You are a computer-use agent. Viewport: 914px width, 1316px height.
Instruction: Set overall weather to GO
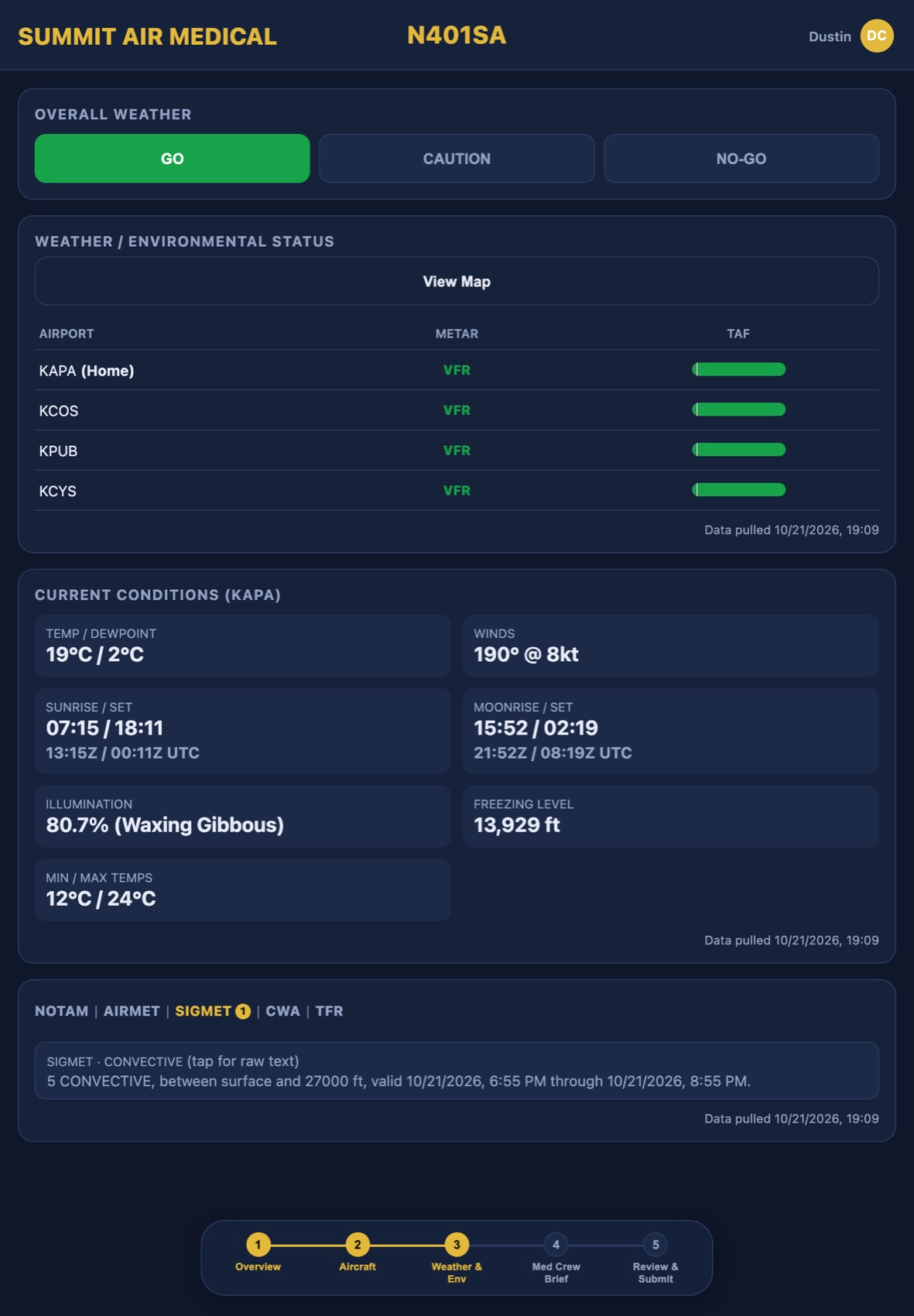click(x=172, y=159)
